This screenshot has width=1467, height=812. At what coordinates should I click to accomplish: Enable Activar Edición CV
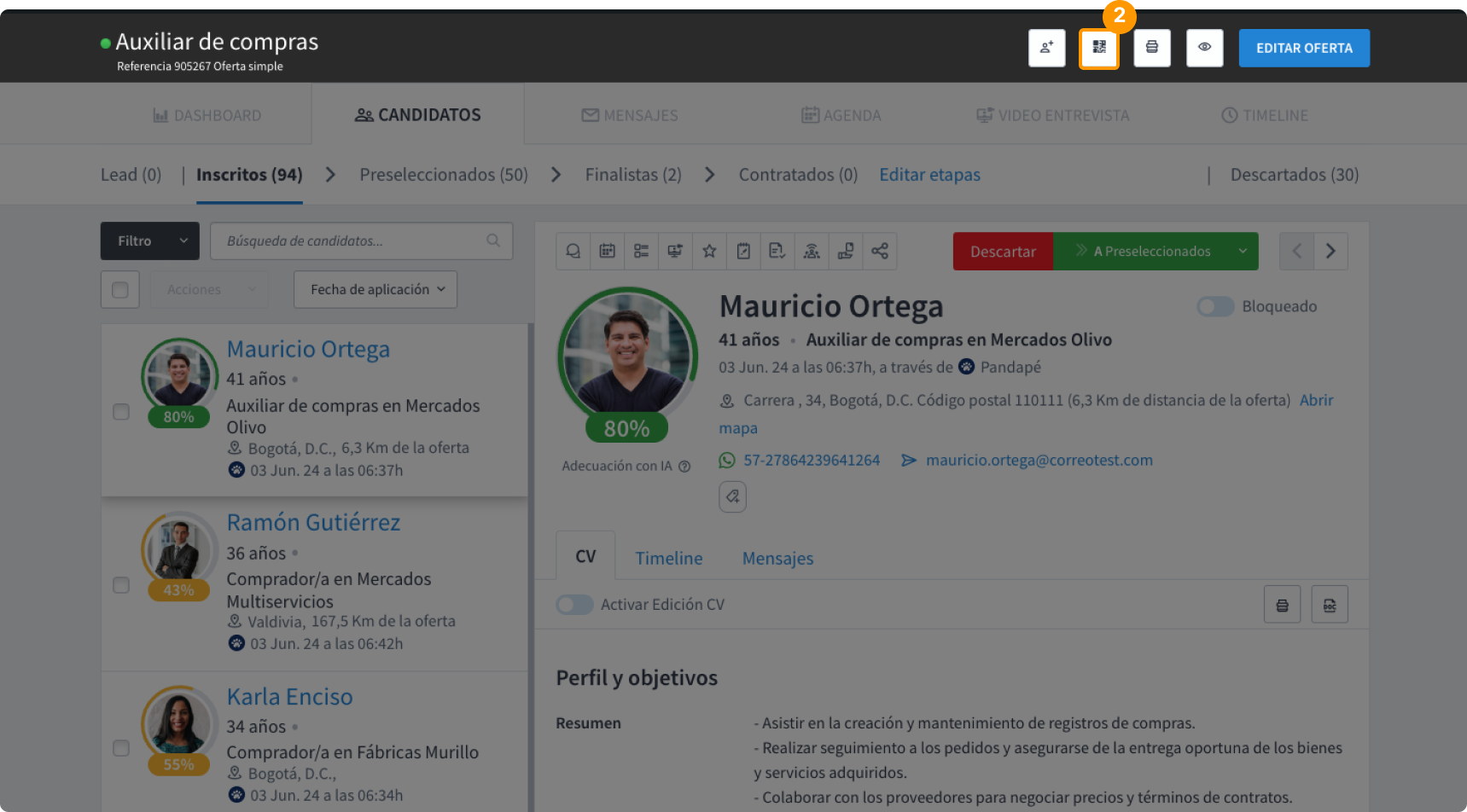574,604
